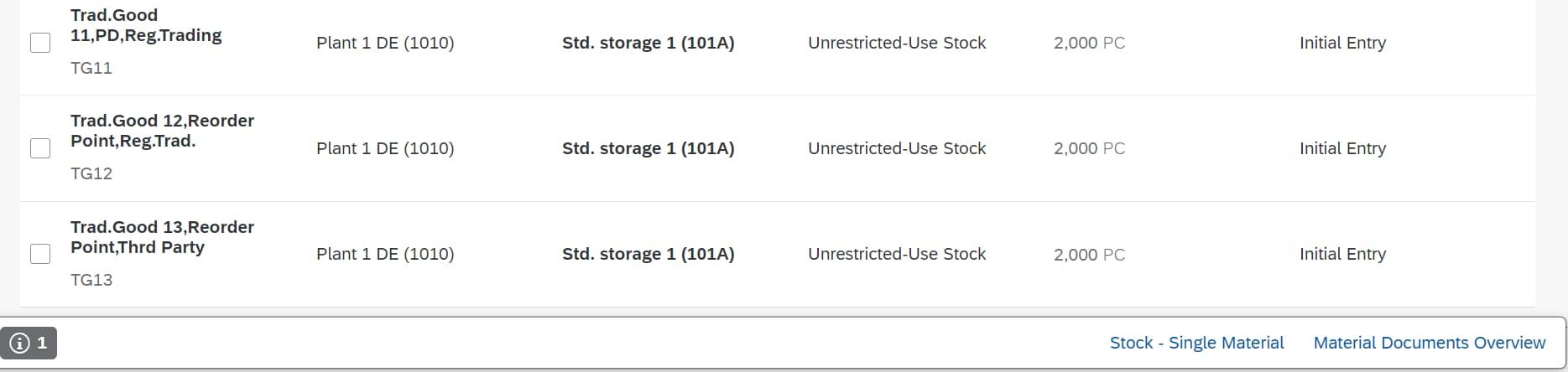
Task: Select the TG12 row checkbox
Action: coord(40,148)
